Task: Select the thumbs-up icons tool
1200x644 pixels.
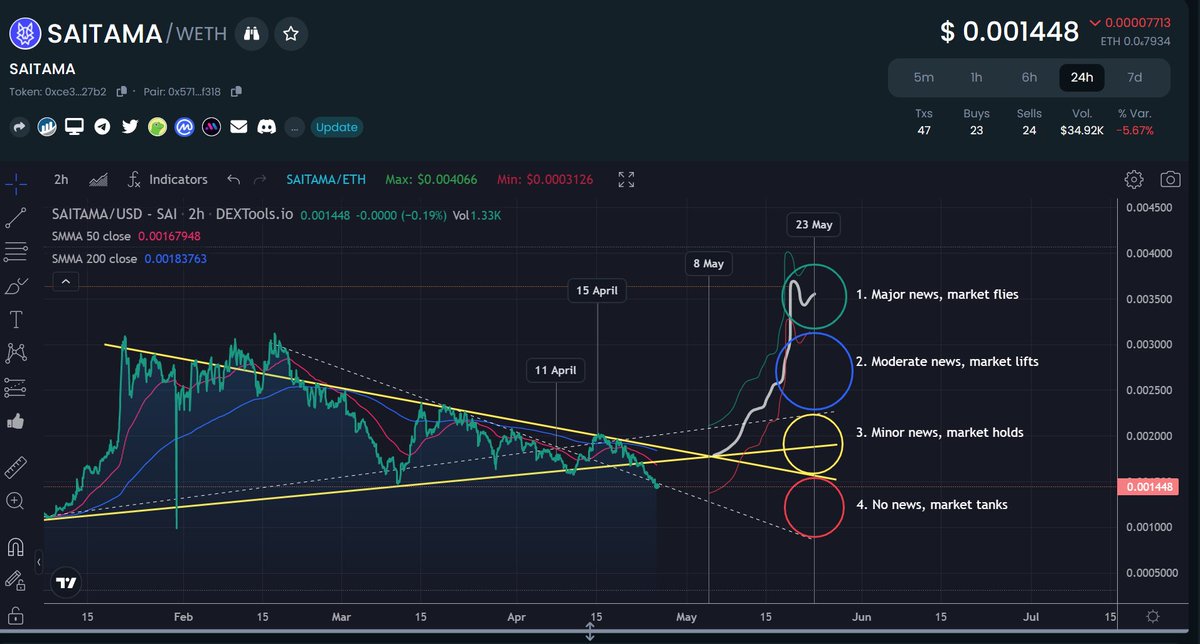Action: coord(15,422)
